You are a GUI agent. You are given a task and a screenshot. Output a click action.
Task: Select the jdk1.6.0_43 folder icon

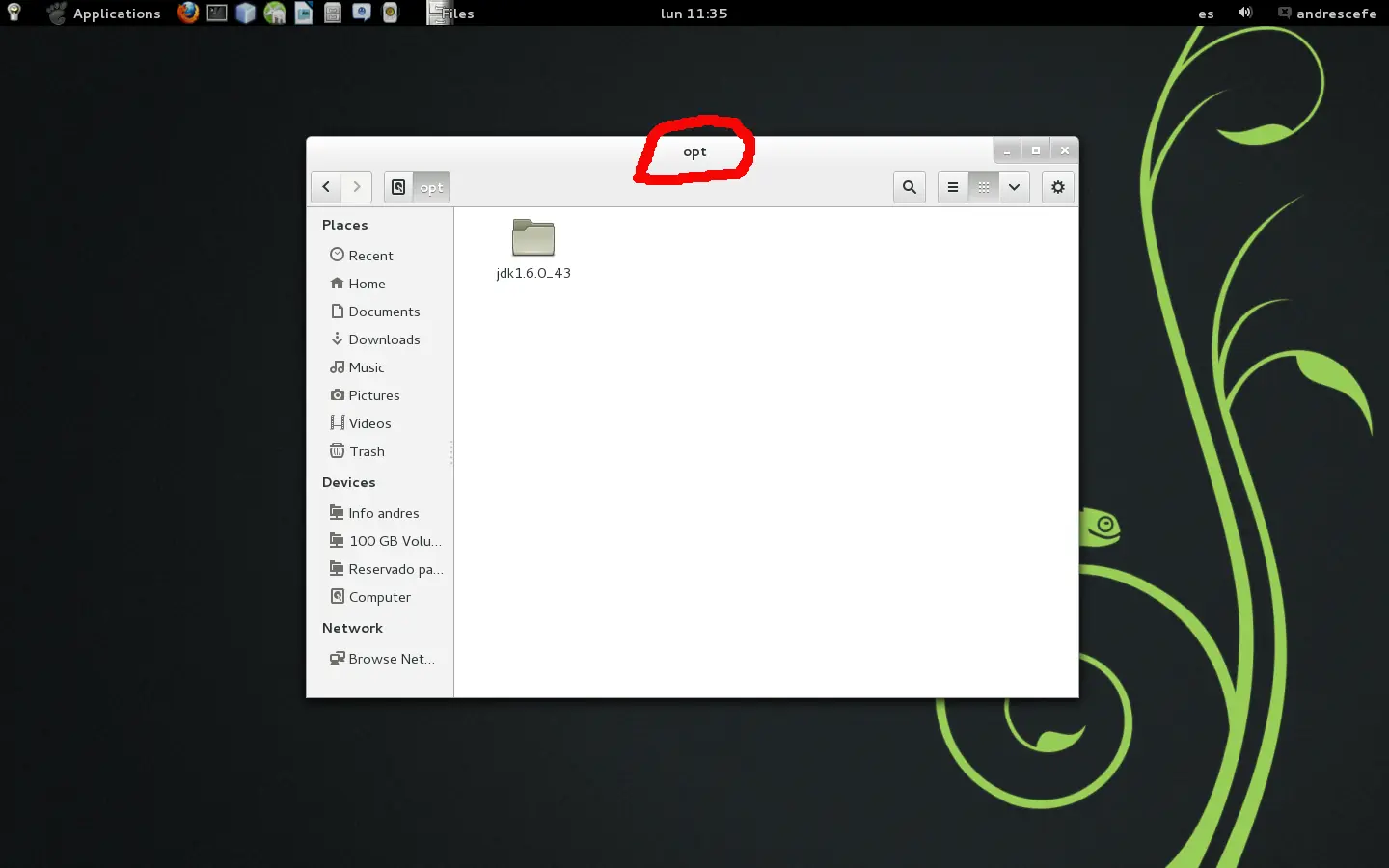point(533,237)
